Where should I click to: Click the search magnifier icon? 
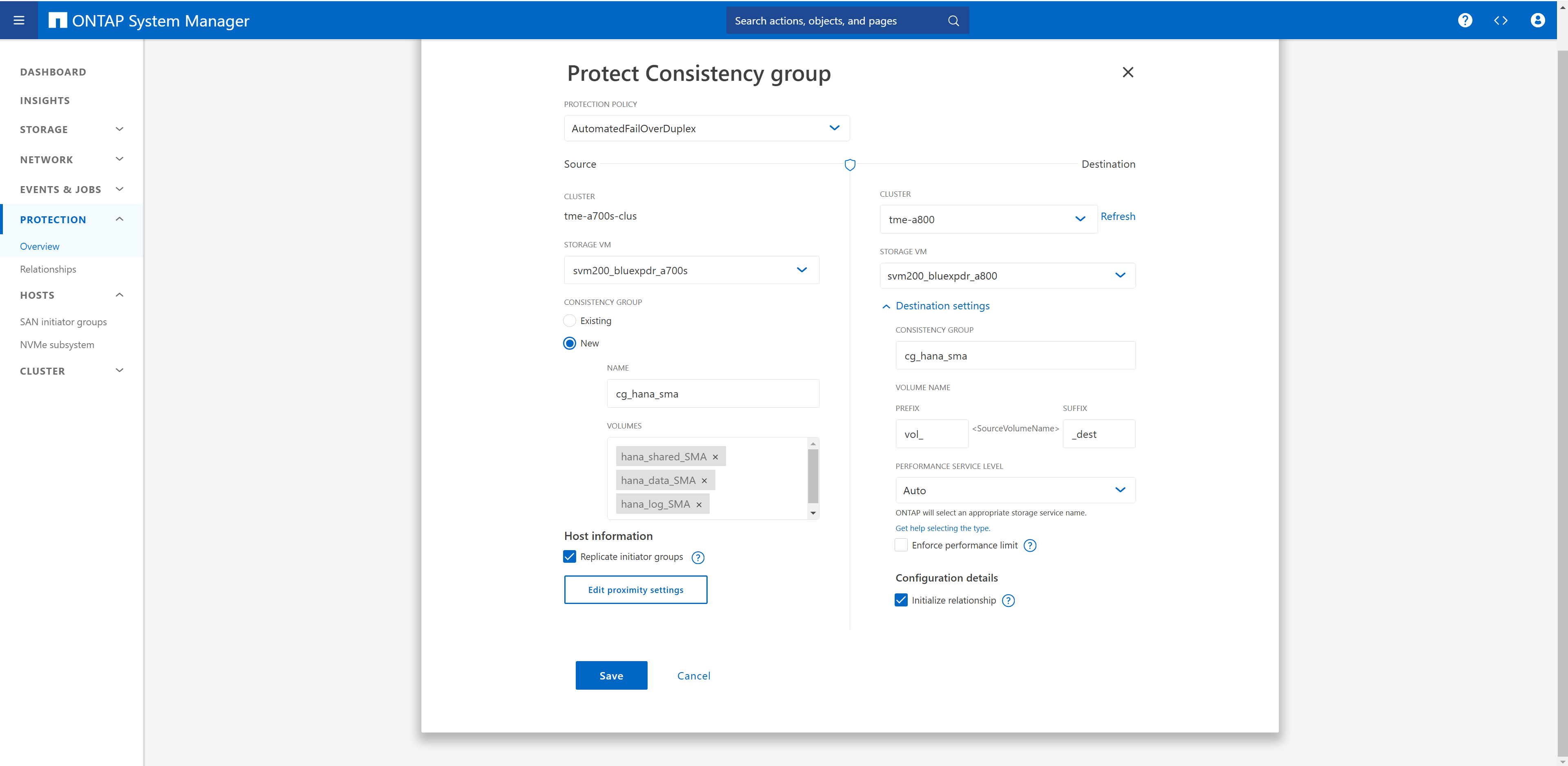tap(953, 21)
